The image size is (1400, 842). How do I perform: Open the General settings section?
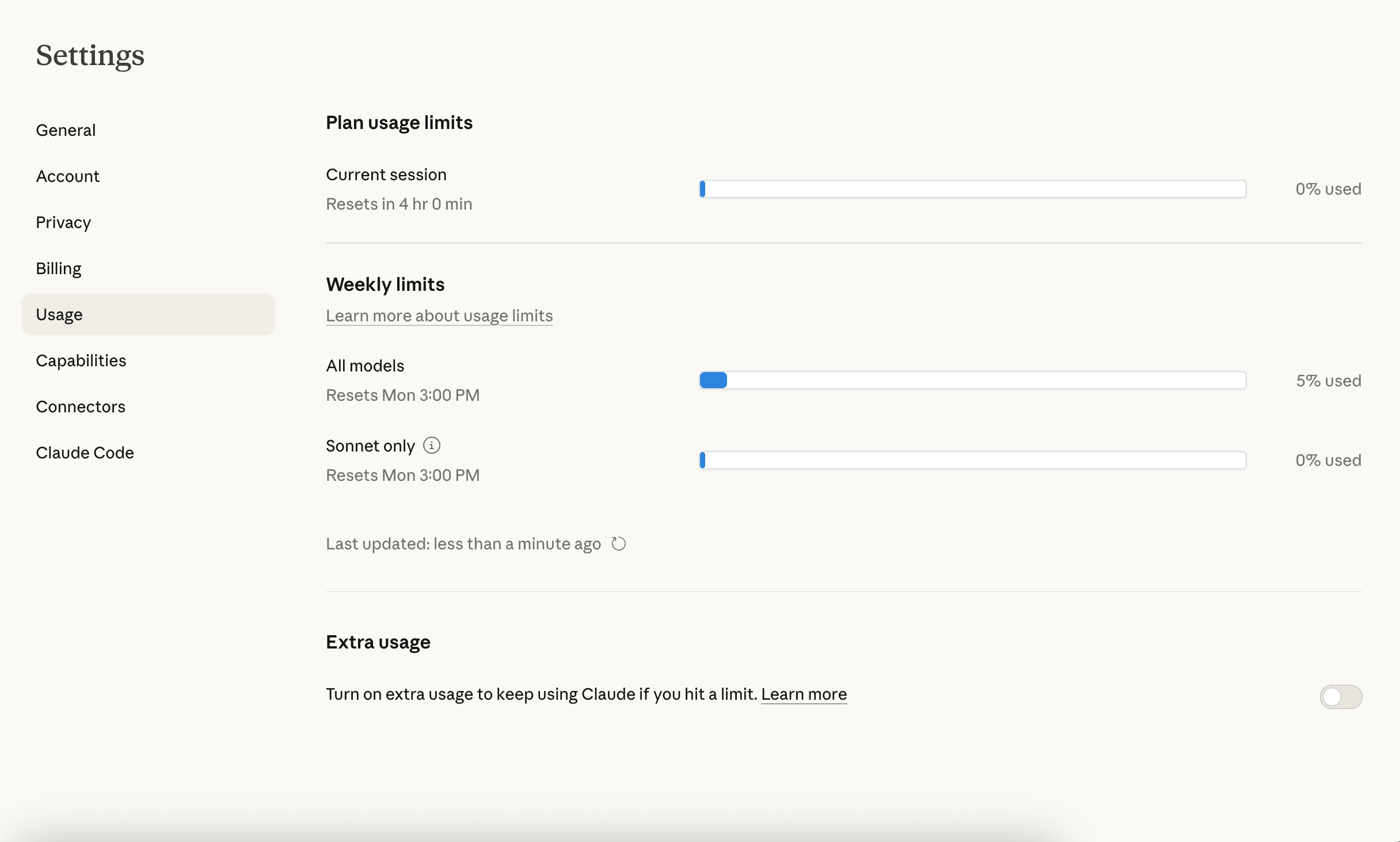coord(149,130)
